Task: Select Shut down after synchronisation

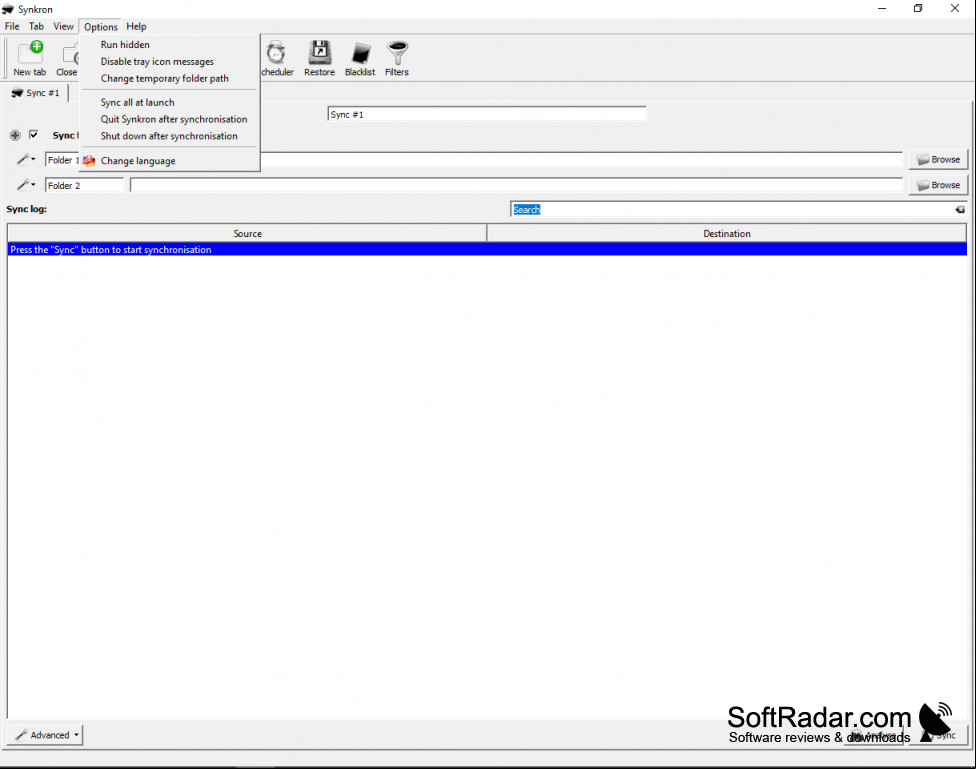Action: click(x=169, y=136)
